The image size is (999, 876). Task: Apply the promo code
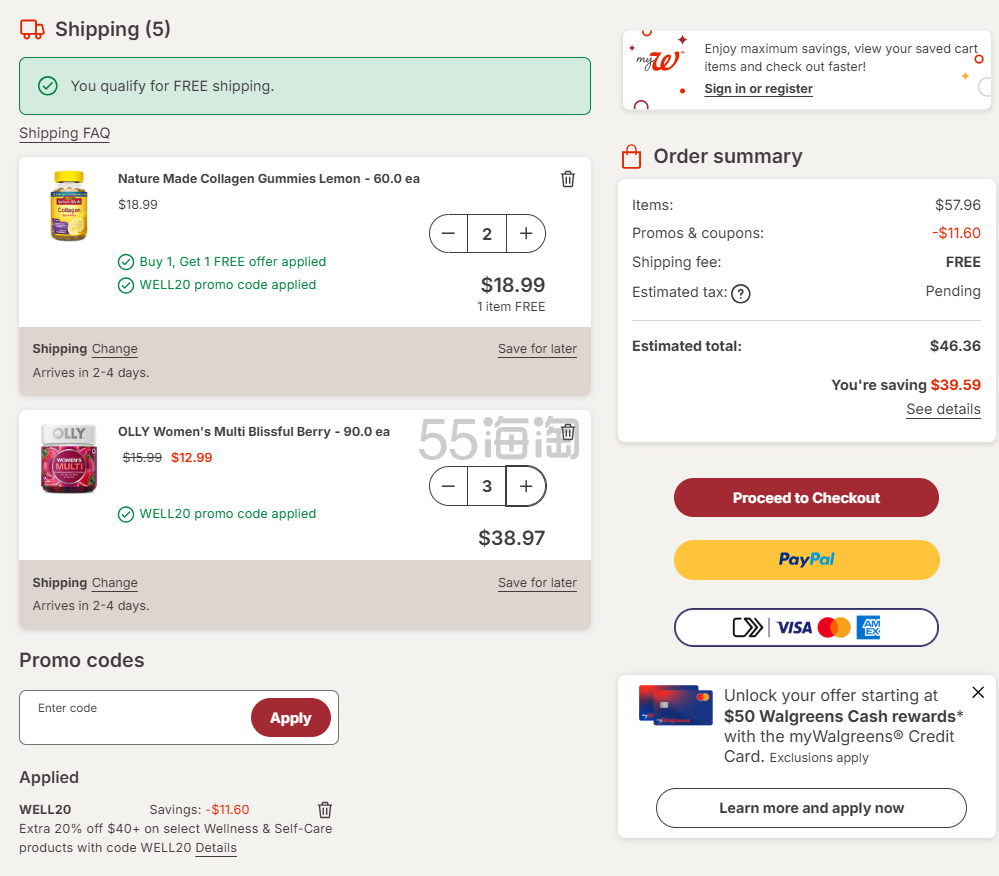pyautogui.click(x=291, y=718)
